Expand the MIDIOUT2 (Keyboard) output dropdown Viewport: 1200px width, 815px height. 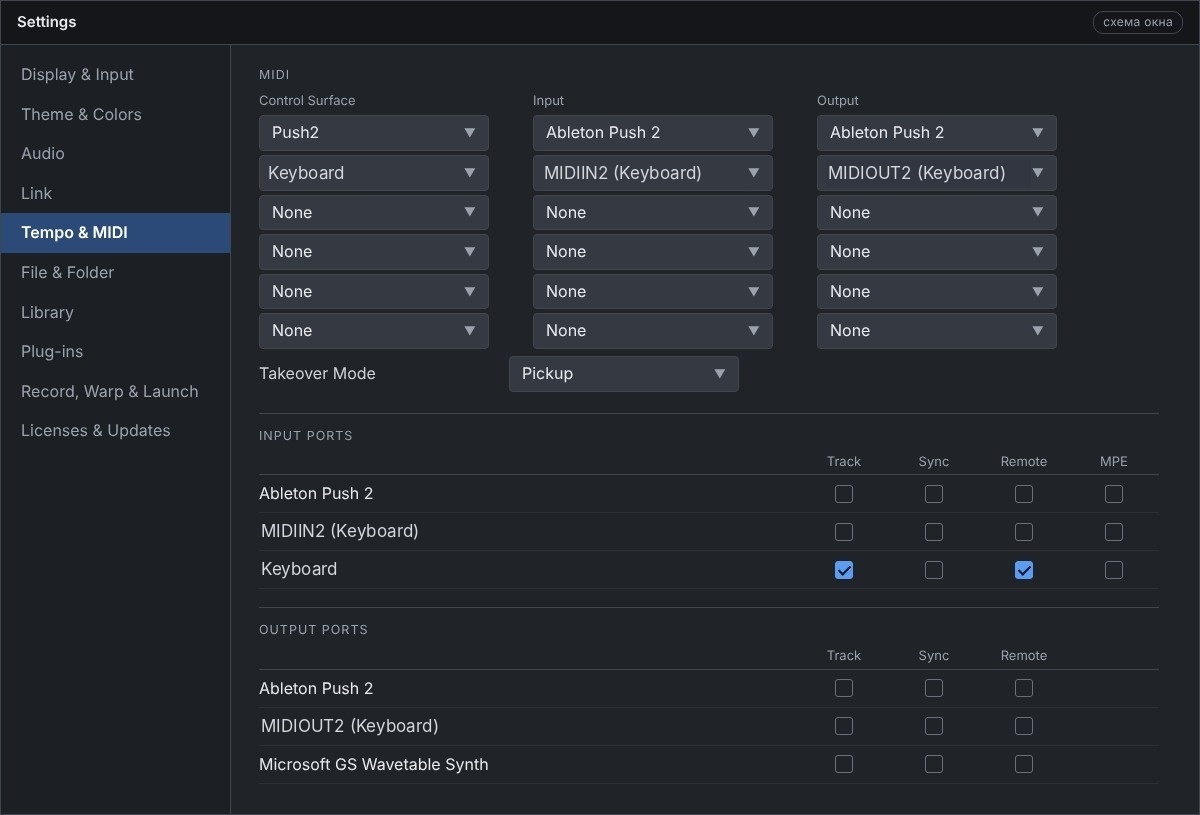[936, 173]
